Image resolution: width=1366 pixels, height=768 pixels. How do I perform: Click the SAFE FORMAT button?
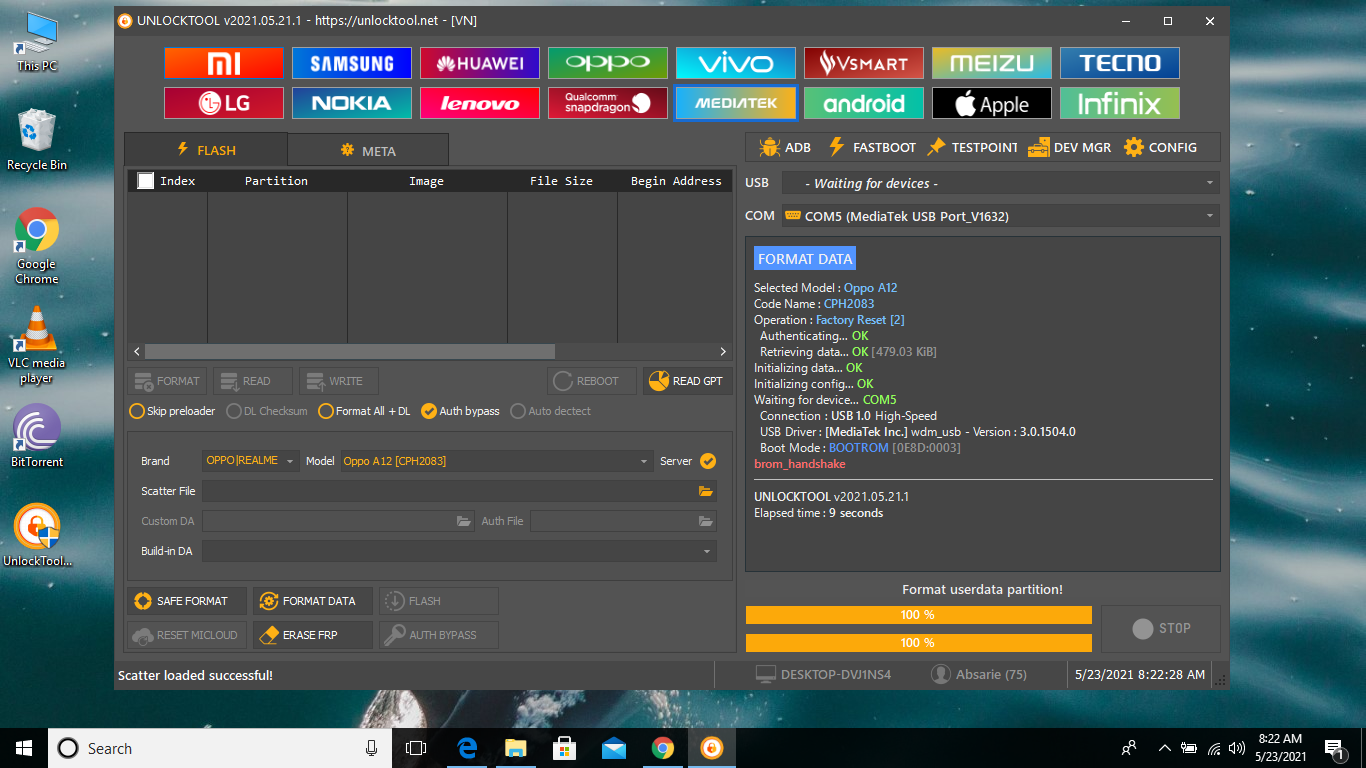[187, 601]
